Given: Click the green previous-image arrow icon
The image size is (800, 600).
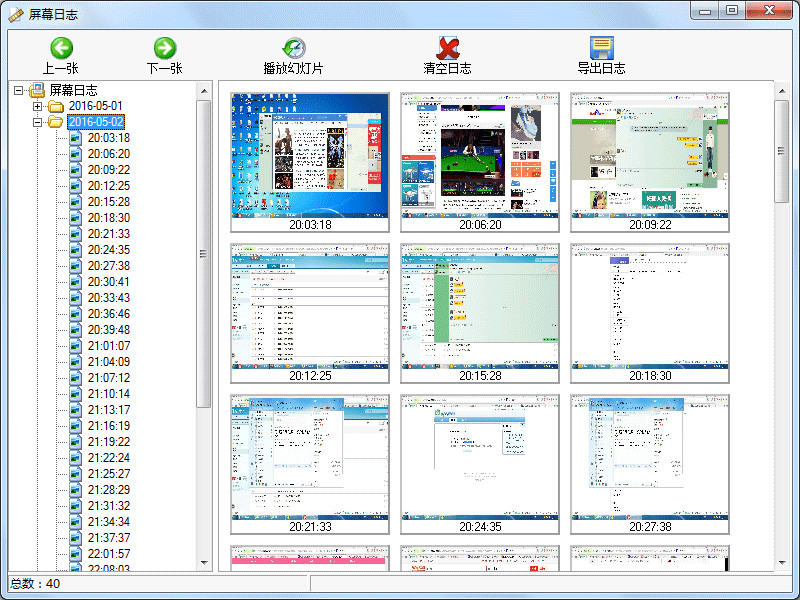Looking at the screenshot, I should point(61,48).
